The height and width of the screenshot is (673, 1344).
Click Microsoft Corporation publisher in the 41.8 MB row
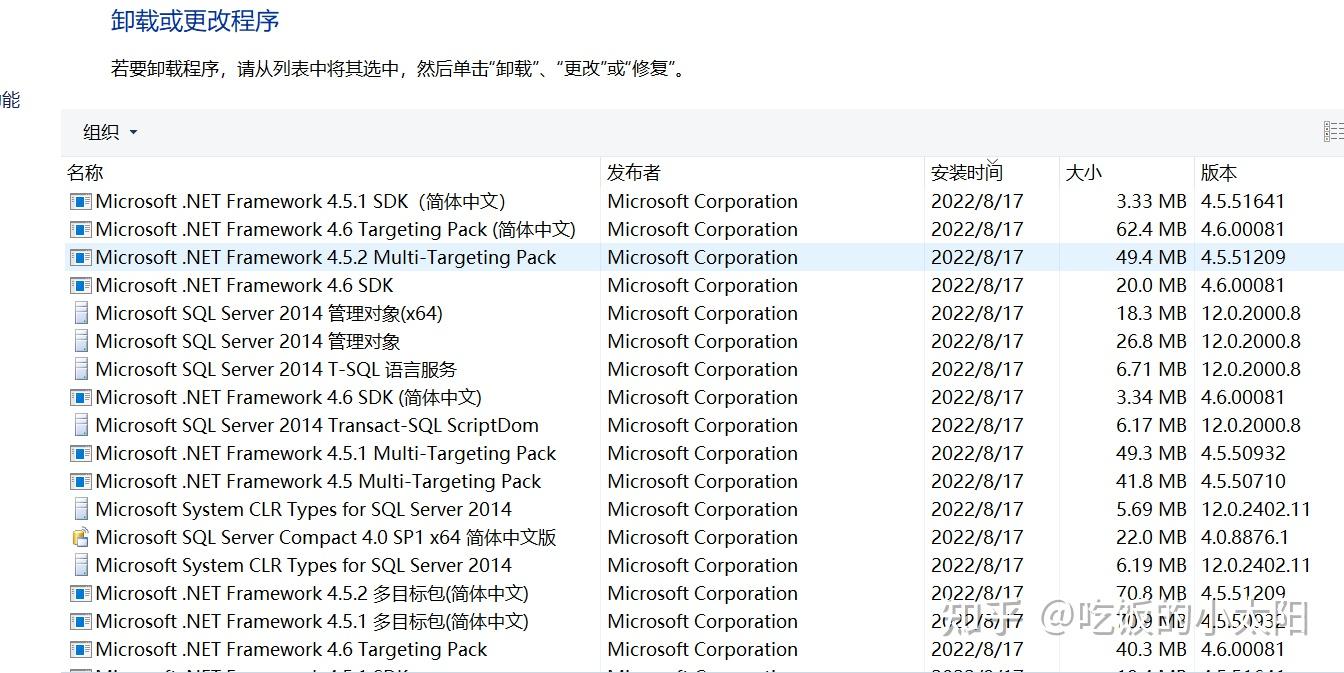[x=702, y=481]
